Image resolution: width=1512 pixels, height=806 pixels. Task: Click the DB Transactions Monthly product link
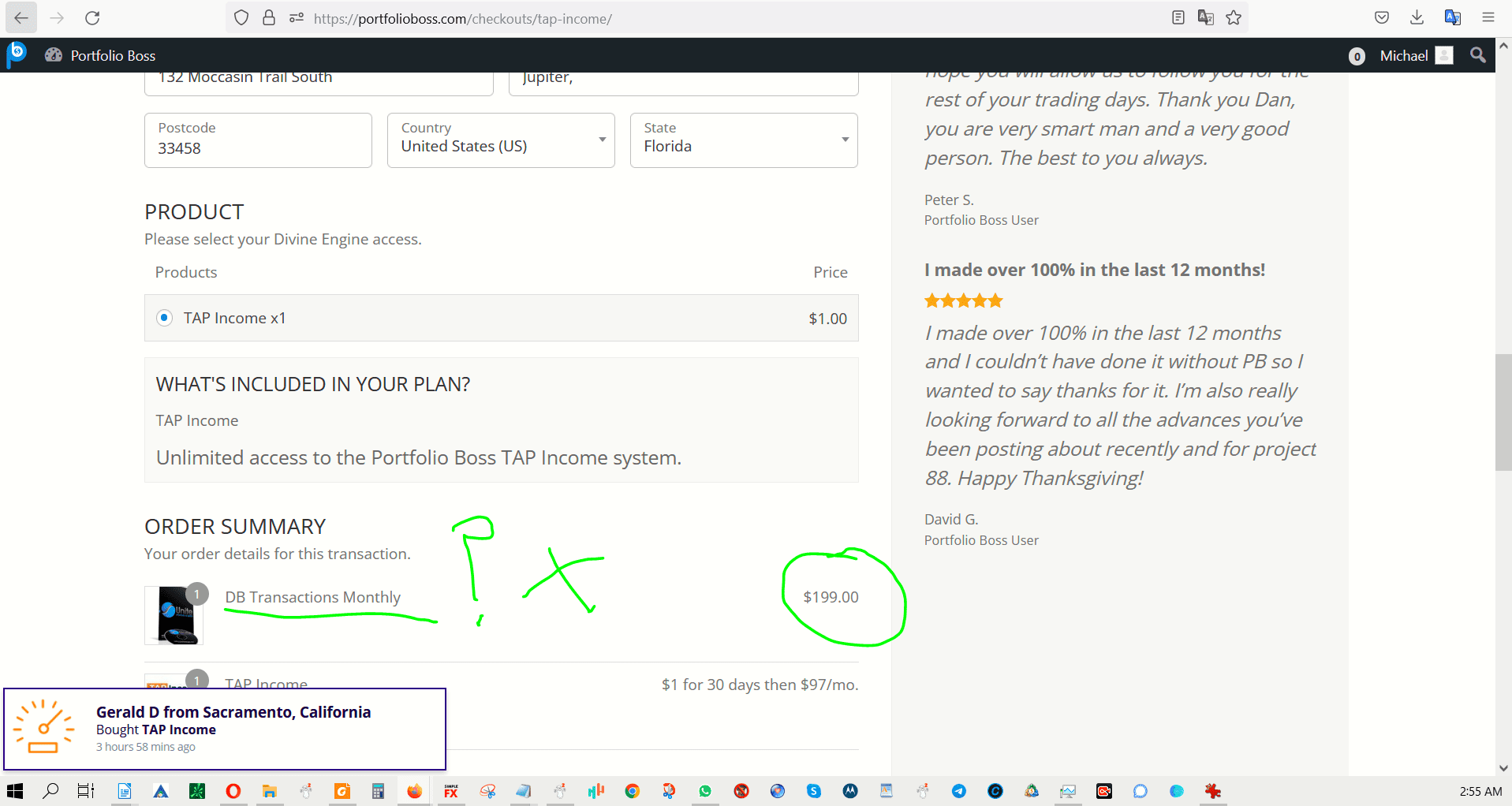[x=312, y=597]
